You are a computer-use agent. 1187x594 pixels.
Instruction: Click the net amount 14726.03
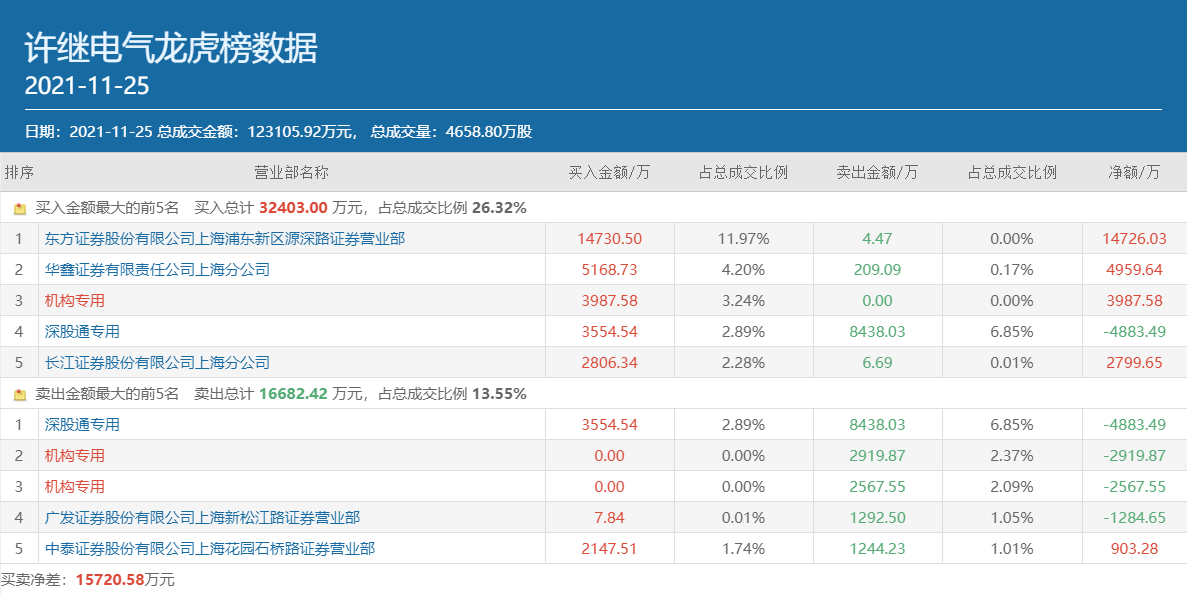click(x=1134, y=238)
